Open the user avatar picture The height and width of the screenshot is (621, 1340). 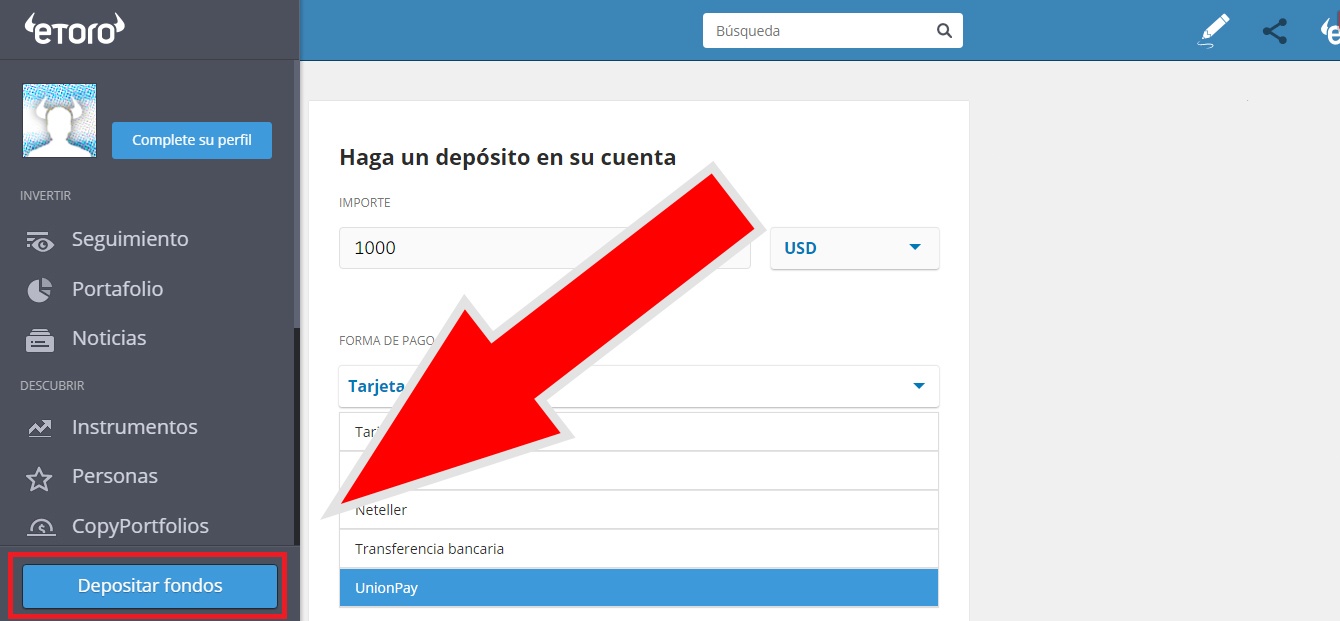pyautogui.click(x=60, y=120)
